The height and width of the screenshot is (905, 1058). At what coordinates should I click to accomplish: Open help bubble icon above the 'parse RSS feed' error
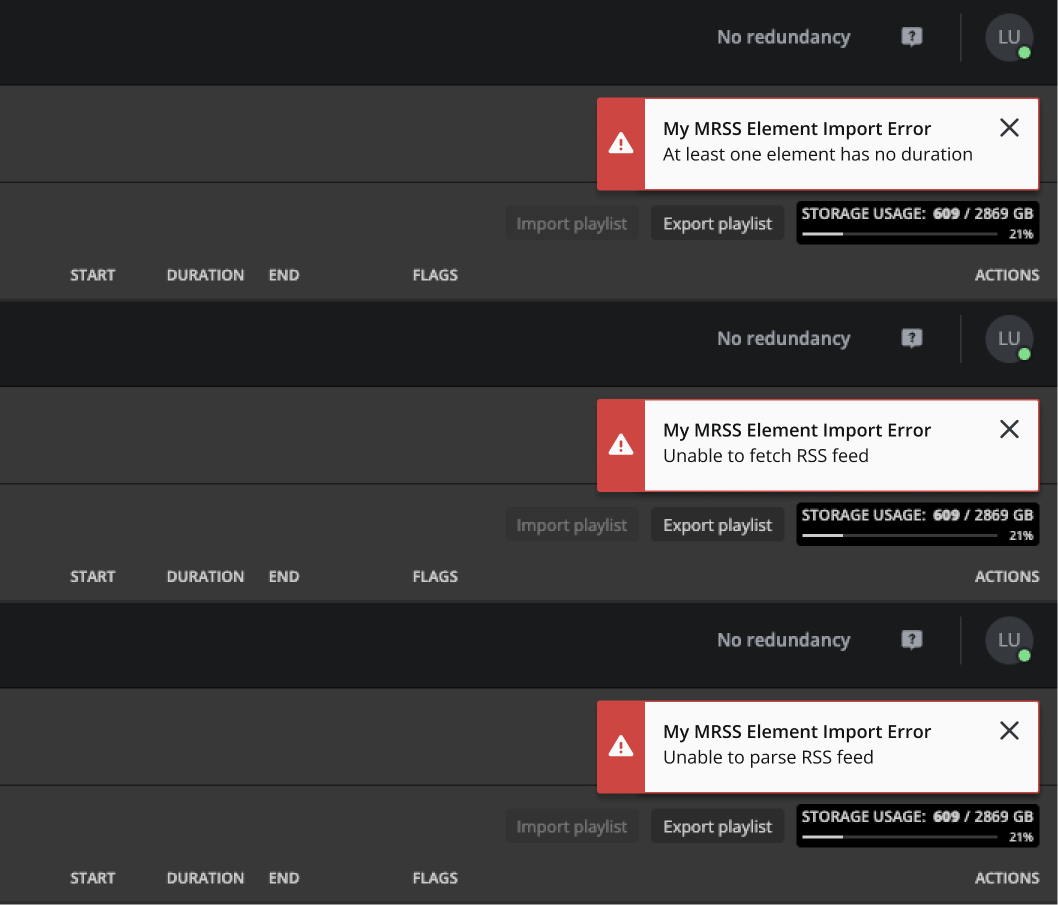coord(911,640)
